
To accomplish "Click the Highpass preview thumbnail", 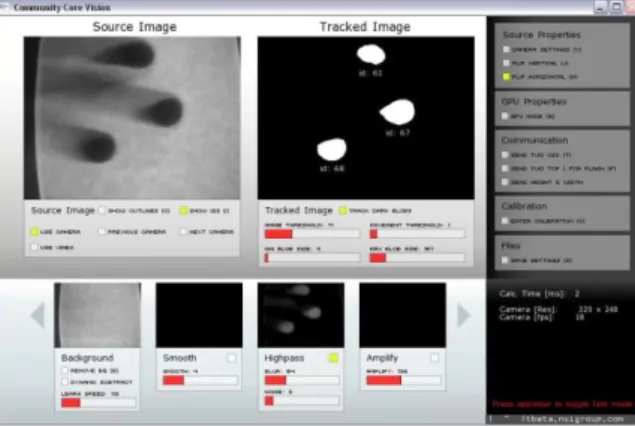I will pyautogui.click(x=301, y=315).
